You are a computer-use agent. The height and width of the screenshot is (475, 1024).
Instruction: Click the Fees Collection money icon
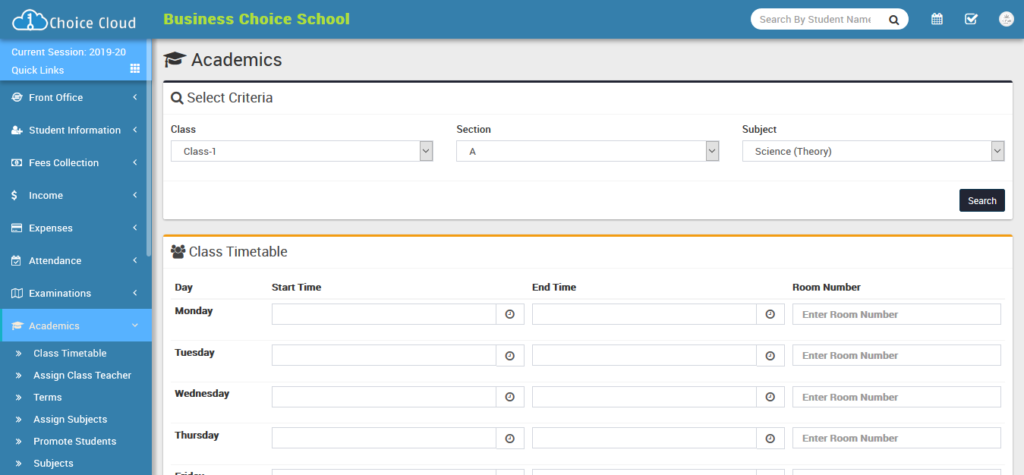pos(17,163)
